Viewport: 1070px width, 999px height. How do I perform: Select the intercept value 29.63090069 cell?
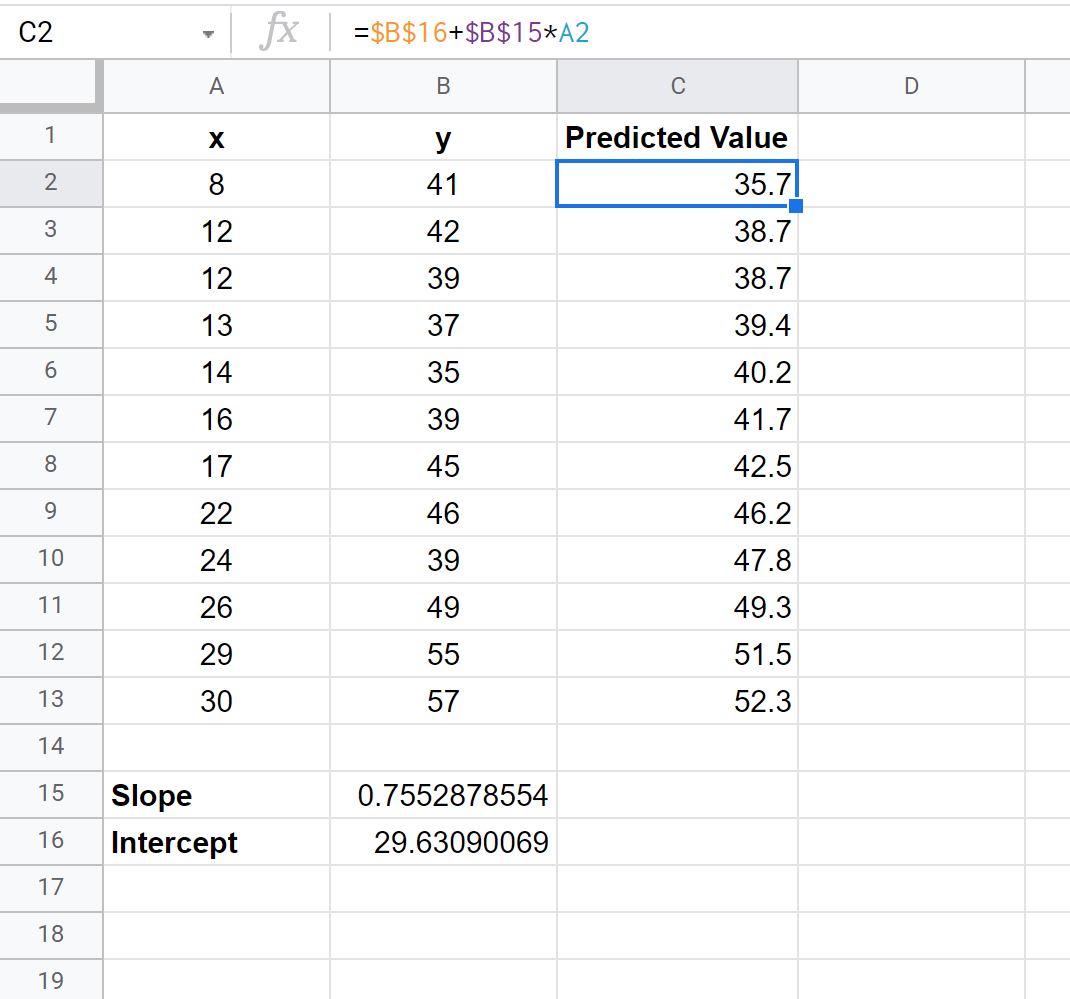tap(444, 842)
